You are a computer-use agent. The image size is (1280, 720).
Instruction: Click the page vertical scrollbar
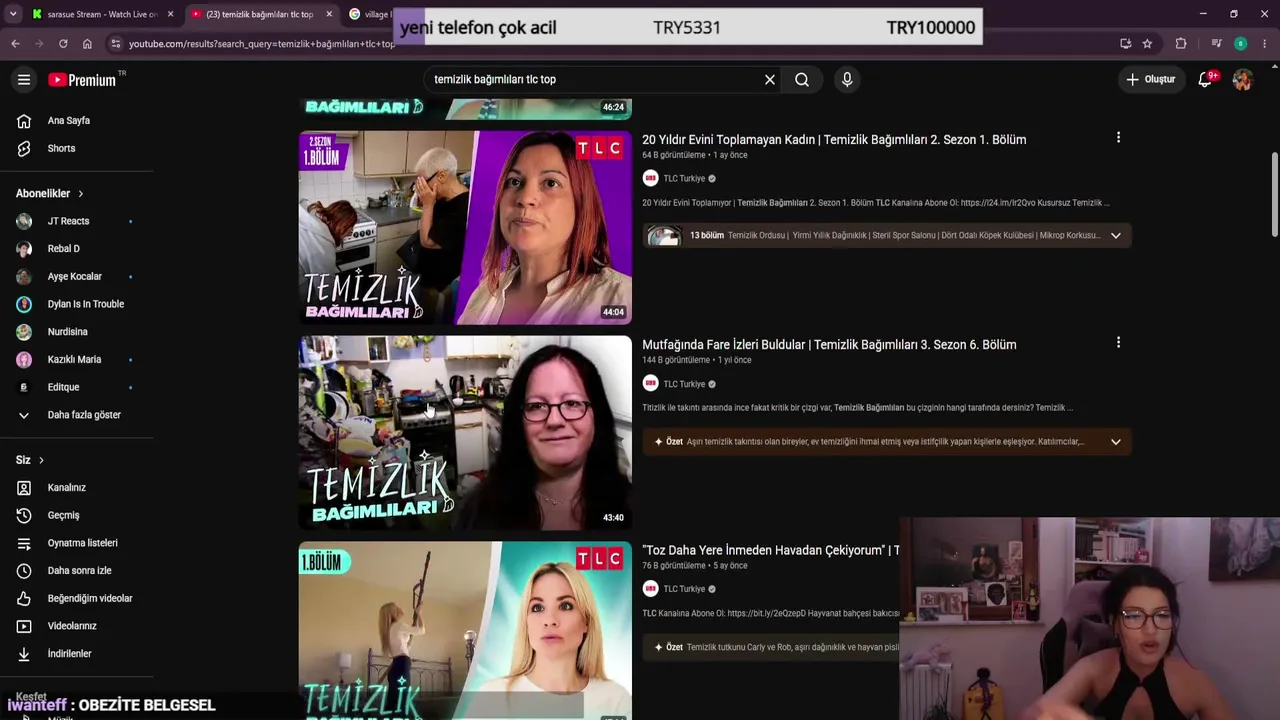pyautogui.click(x=1274, y=195)
